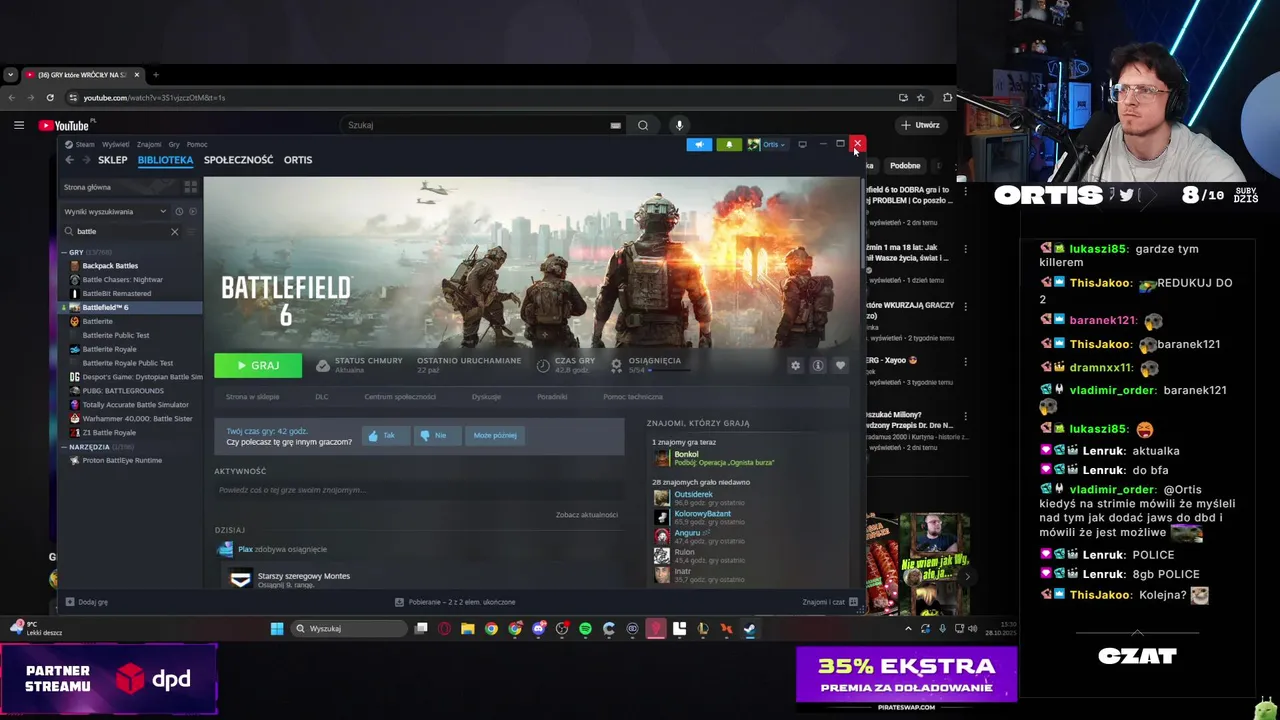Open game settings gear icon
The image size is (1280, 720).
(796, 366)
